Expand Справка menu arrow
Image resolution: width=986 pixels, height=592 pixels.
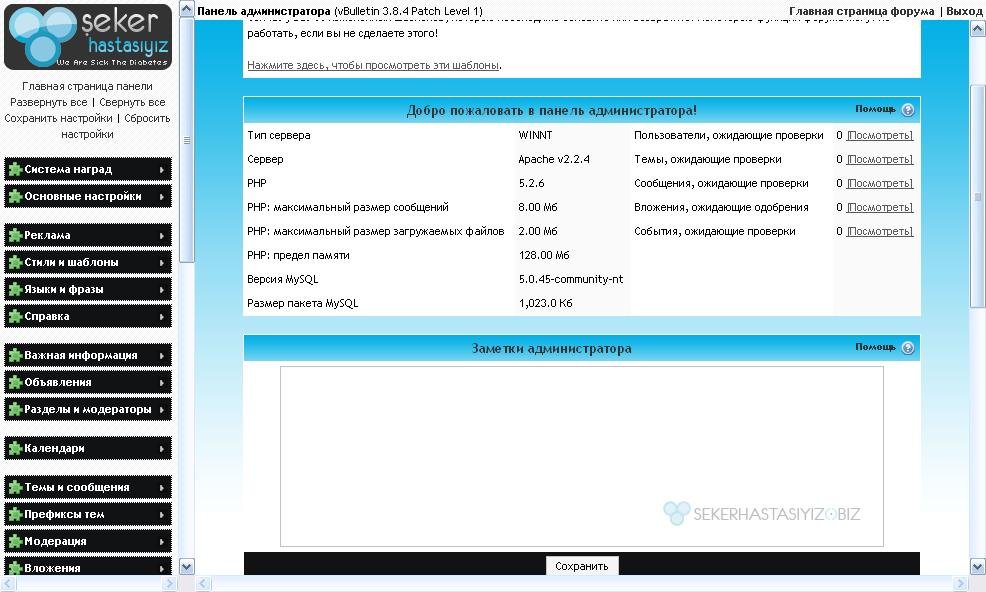162,317
